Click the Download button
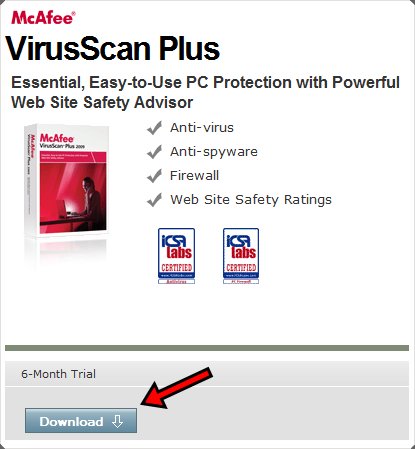Screen dimensions: 415x449 pyautogui.click(x=81, y=421)
